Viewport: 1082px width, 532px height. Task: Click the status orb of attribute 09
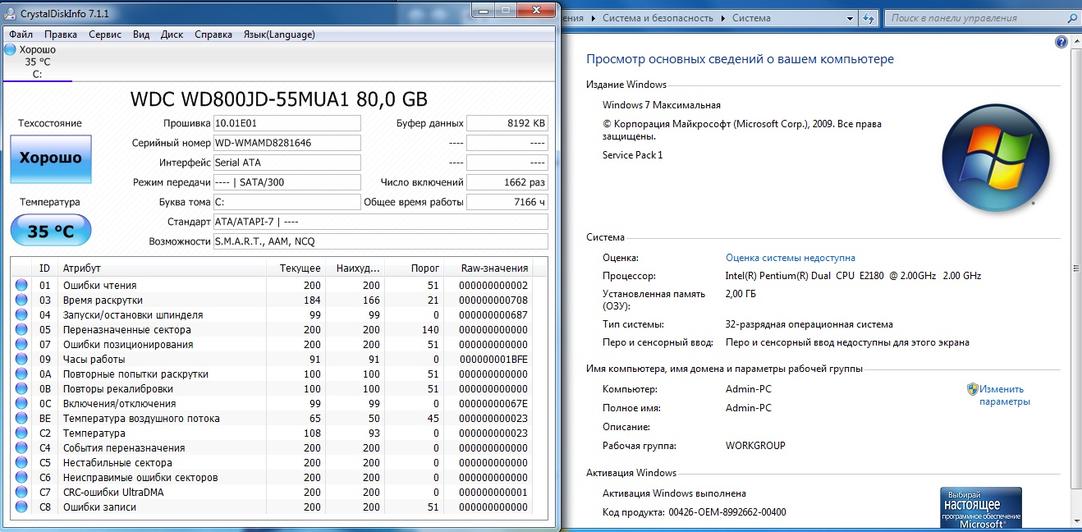(x=21, y=359)
